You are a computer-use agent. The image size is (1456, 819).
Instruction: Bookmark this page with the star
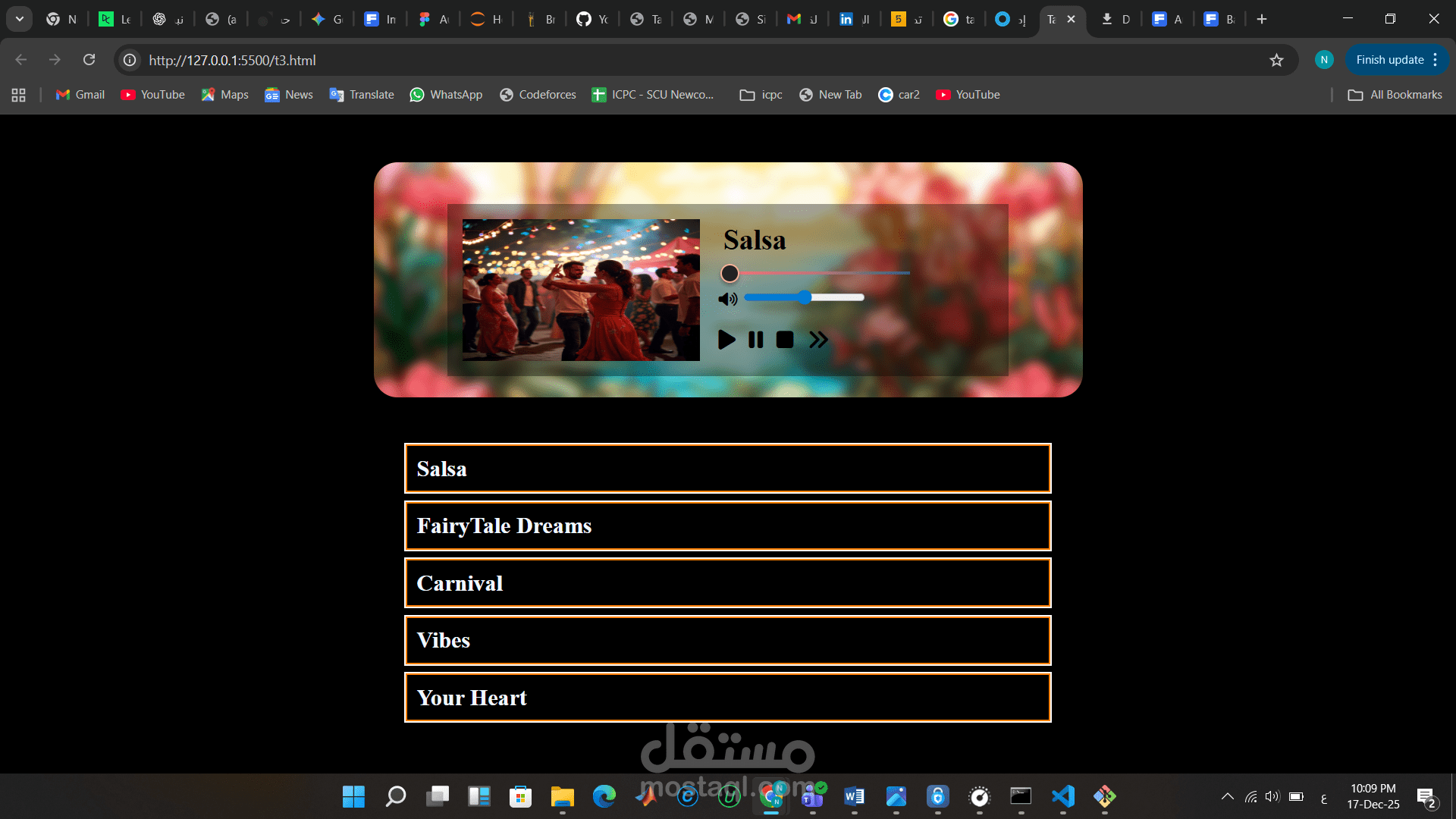point(1277,60)
